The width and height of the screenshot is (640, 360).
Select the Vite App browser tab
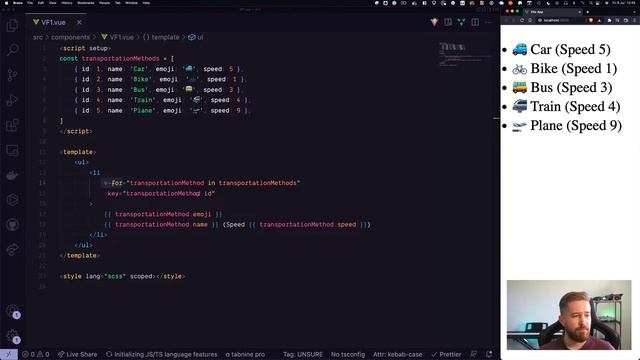point(553,12)
